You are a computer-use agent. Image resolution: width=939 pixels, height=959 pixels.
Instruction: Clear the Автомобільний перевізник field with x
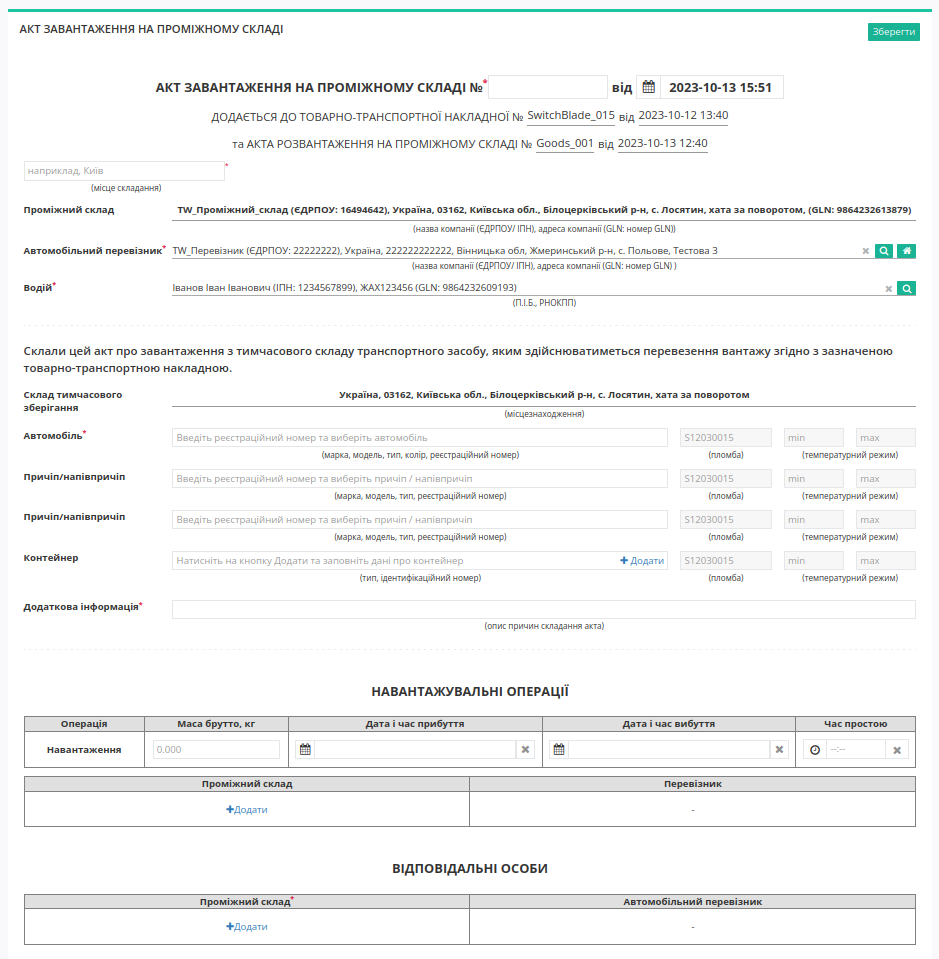click(865, 251)
